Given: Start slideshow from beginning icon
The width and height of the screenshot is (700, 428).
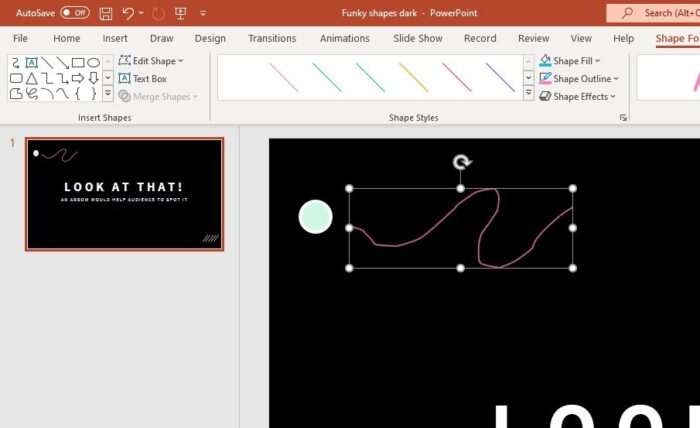Looking at the screenshot, I should (181, 13).
